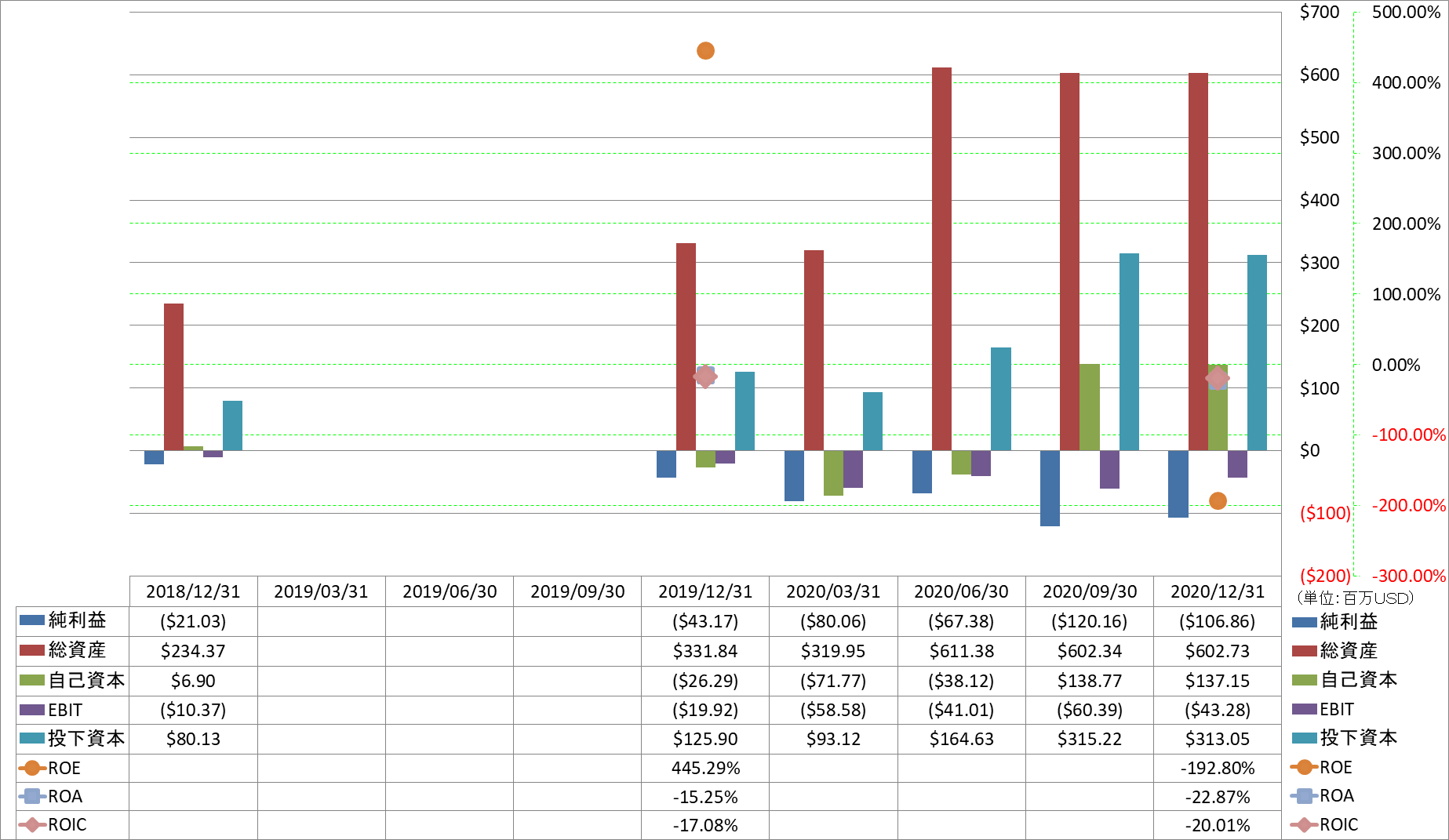Click the 2020/09/30 column header
Screen dimensions: 1449x840
click(1090, 591)
